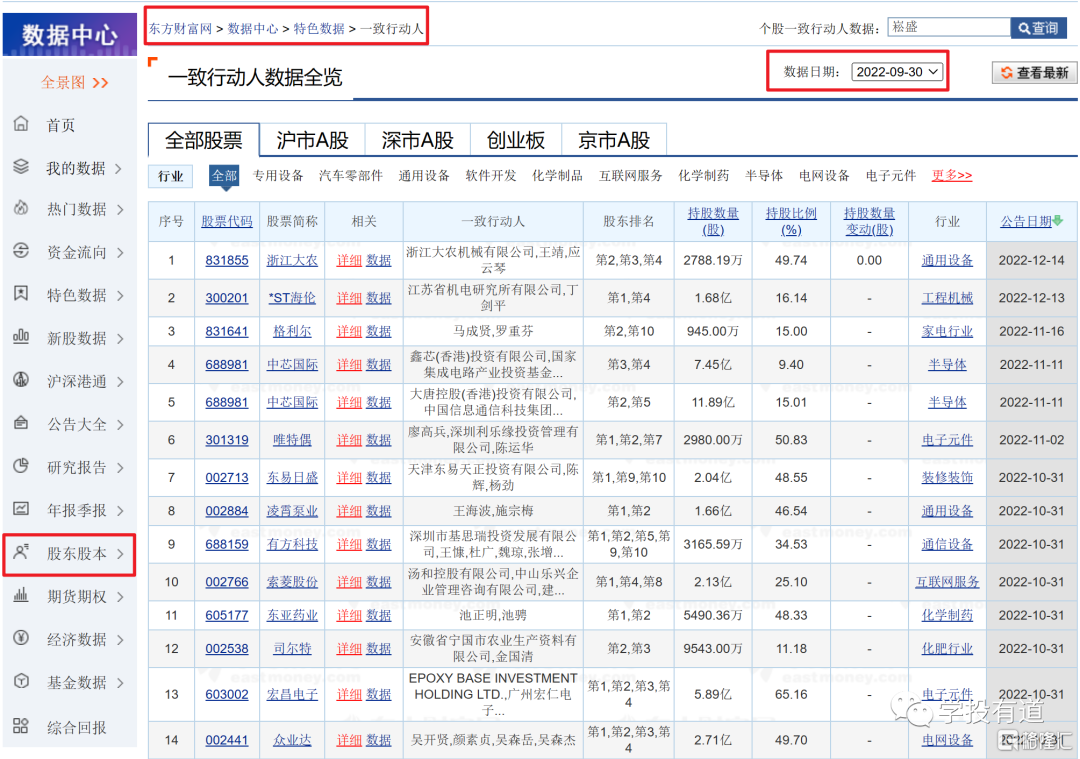Sort by the 股票代码 column header
Screen dimensions: 1080x759
click(x=227, y=221)
